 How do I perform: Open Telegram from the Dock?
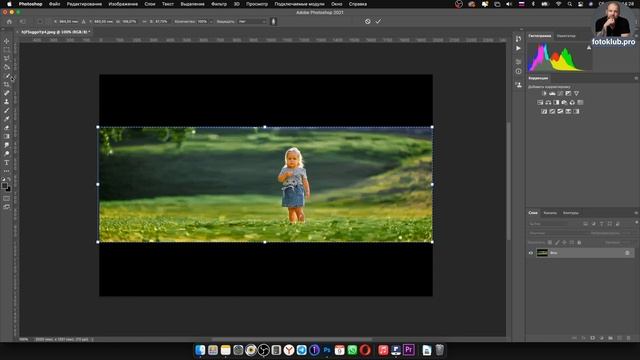pos(302,350)
